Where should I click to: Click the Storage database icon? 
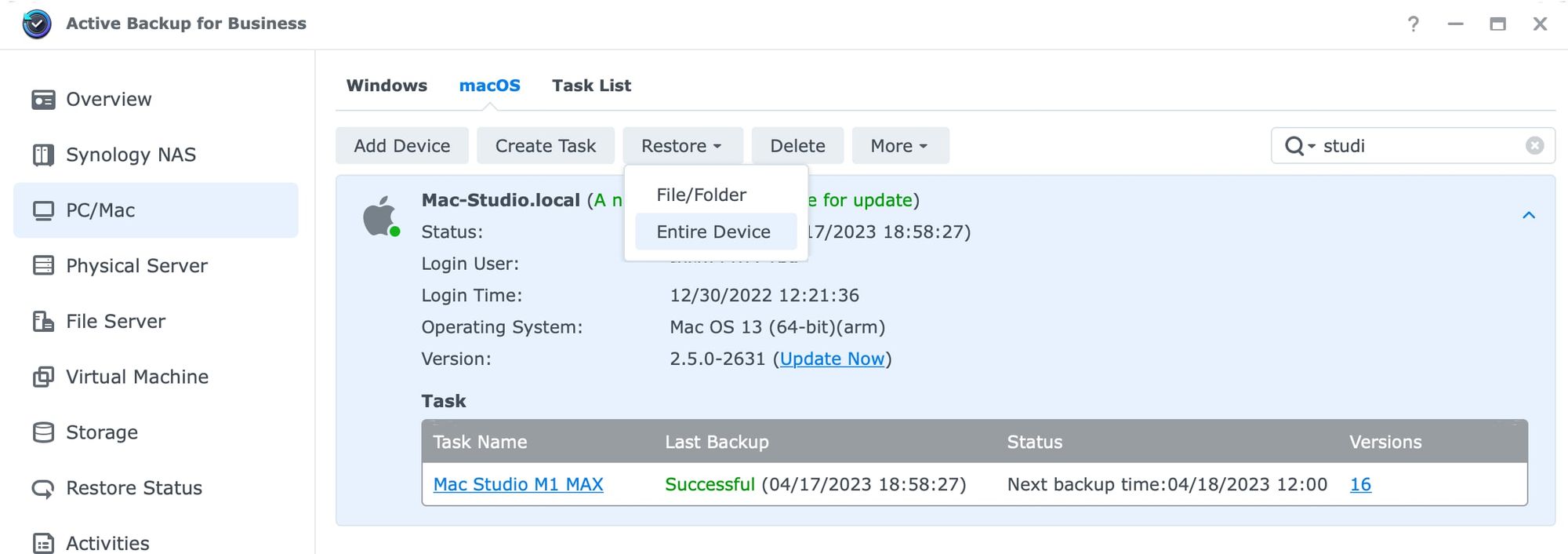point(43,432)
